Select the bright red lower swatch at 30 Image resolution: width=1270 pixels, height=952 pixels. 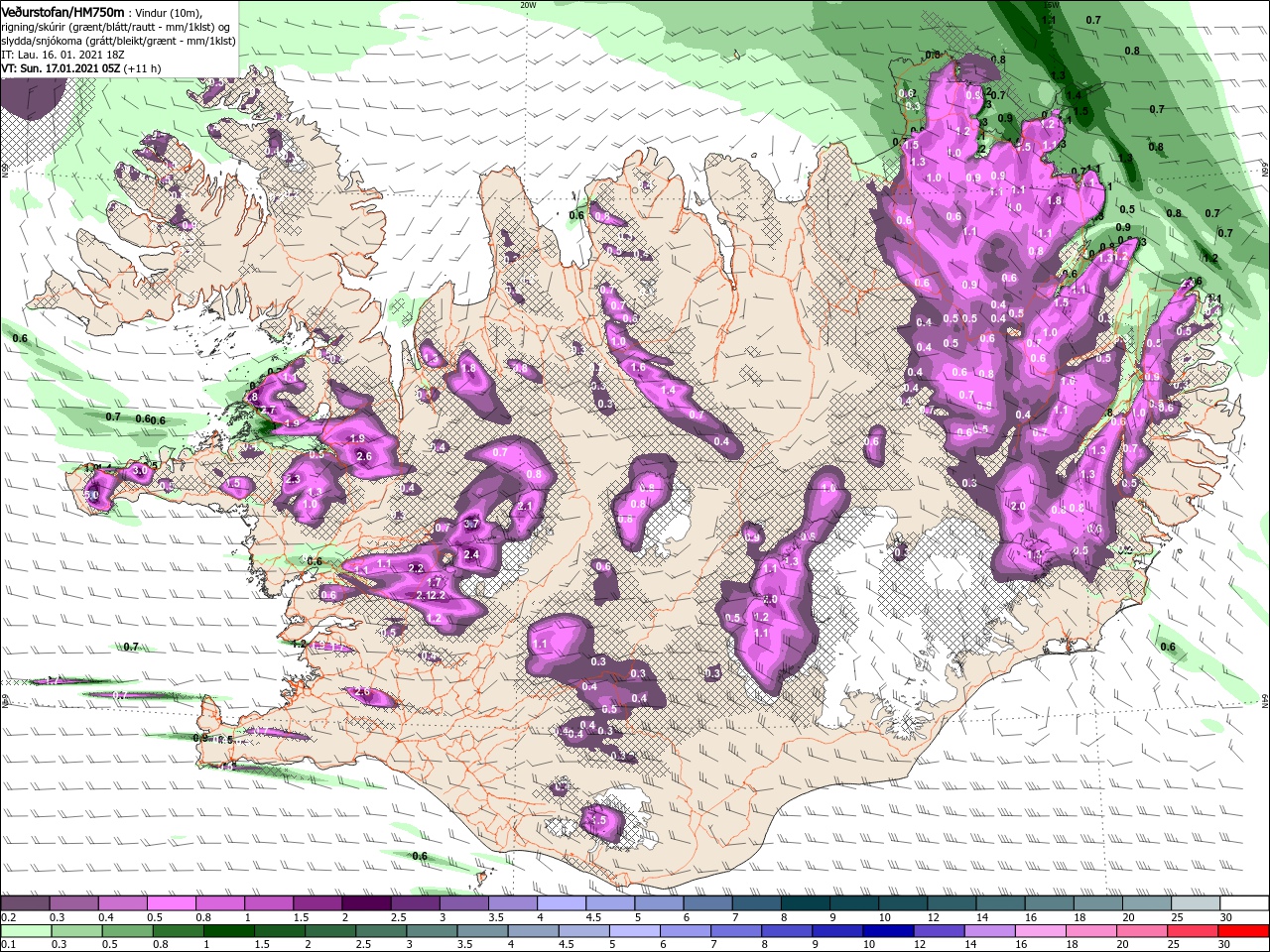click(1244, 930)
